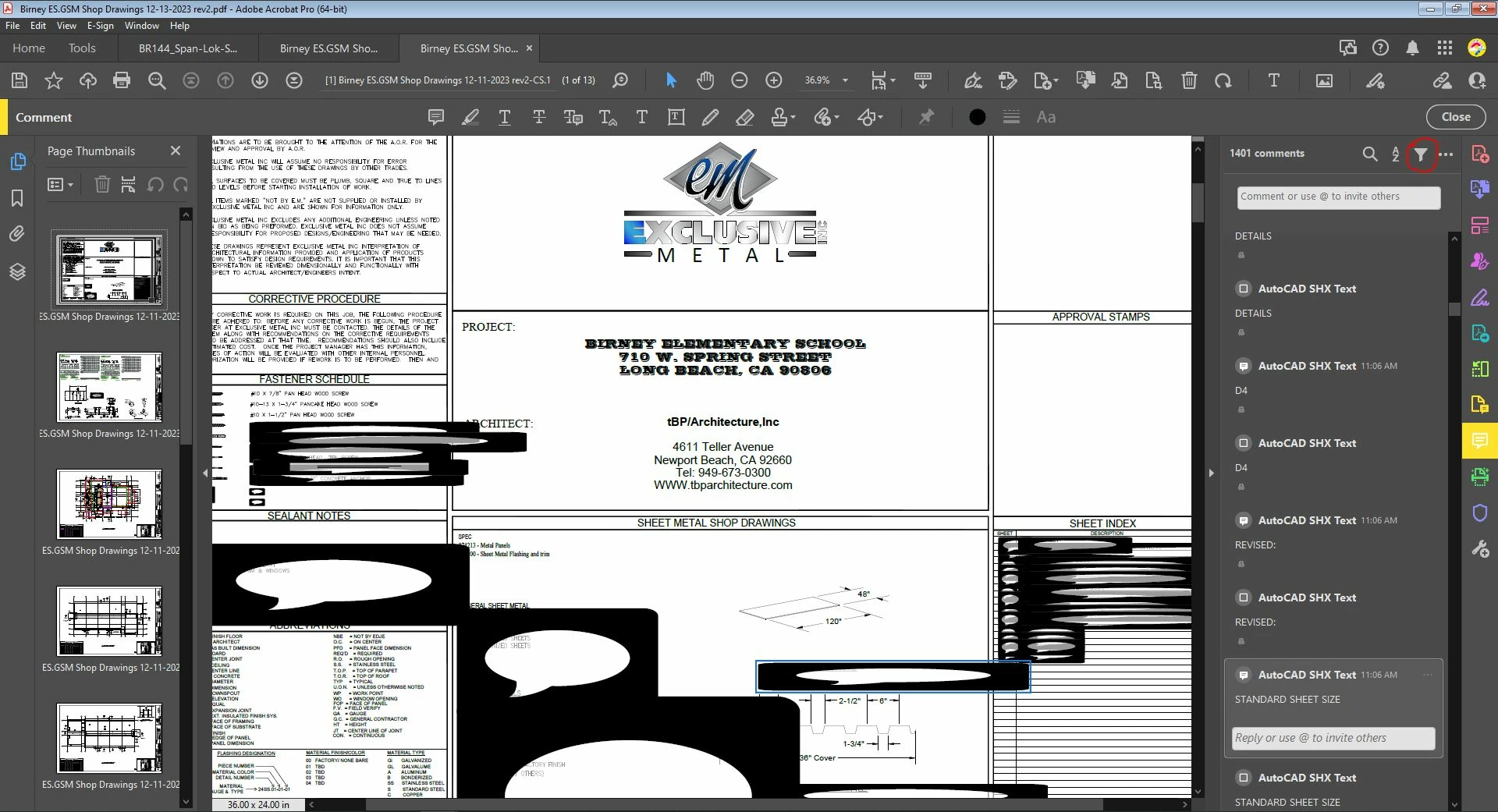
Task: Close the Page Thumbnails panel
Action: [x=176, y=151]
